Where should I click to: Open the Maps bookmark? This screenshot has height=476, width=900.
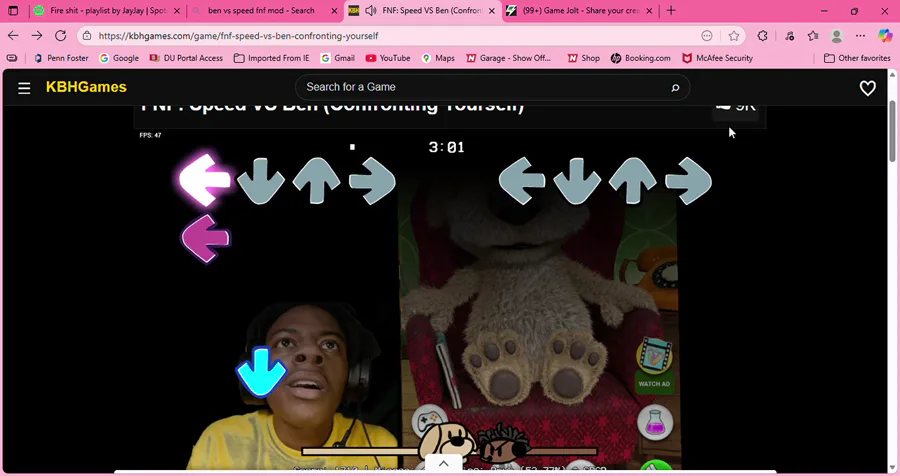coord(438,58)
